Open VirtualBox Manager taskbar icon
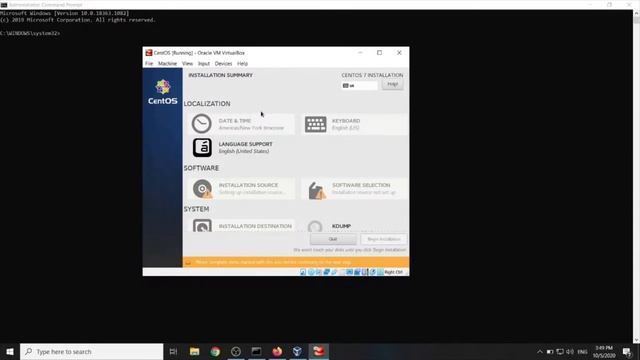Viewport: 640px width, 360px height. click(x=298, y=351)
